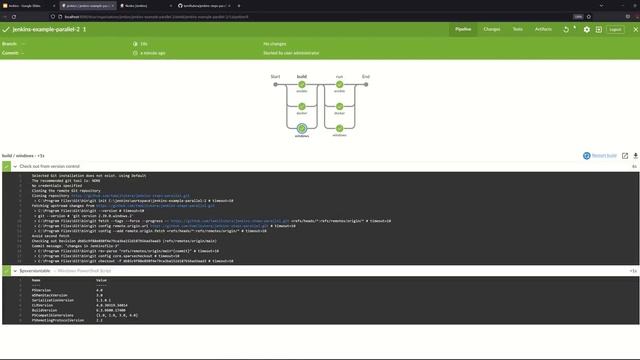Click the build stage label

pyautogui.click(x=302, y=76)
